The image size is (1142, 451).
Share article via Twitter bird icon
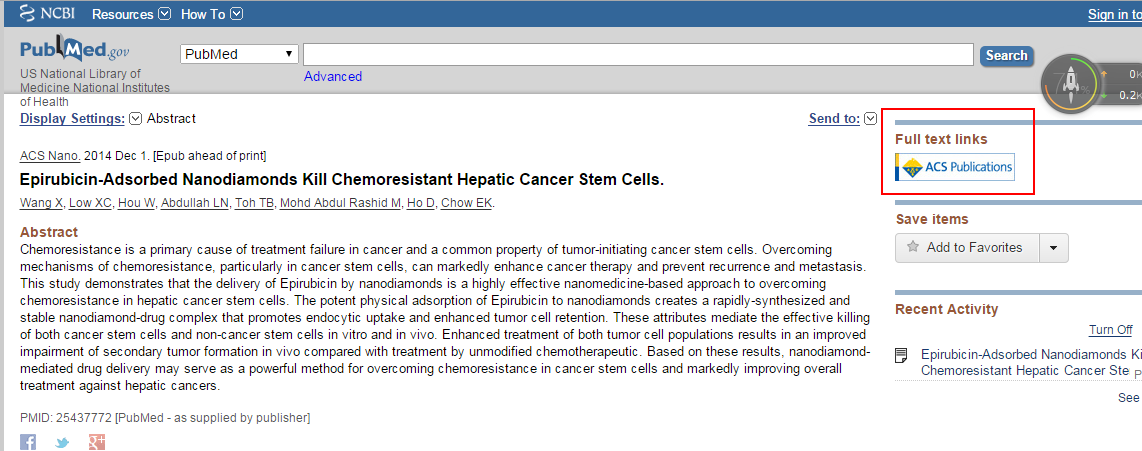[63, 442]
